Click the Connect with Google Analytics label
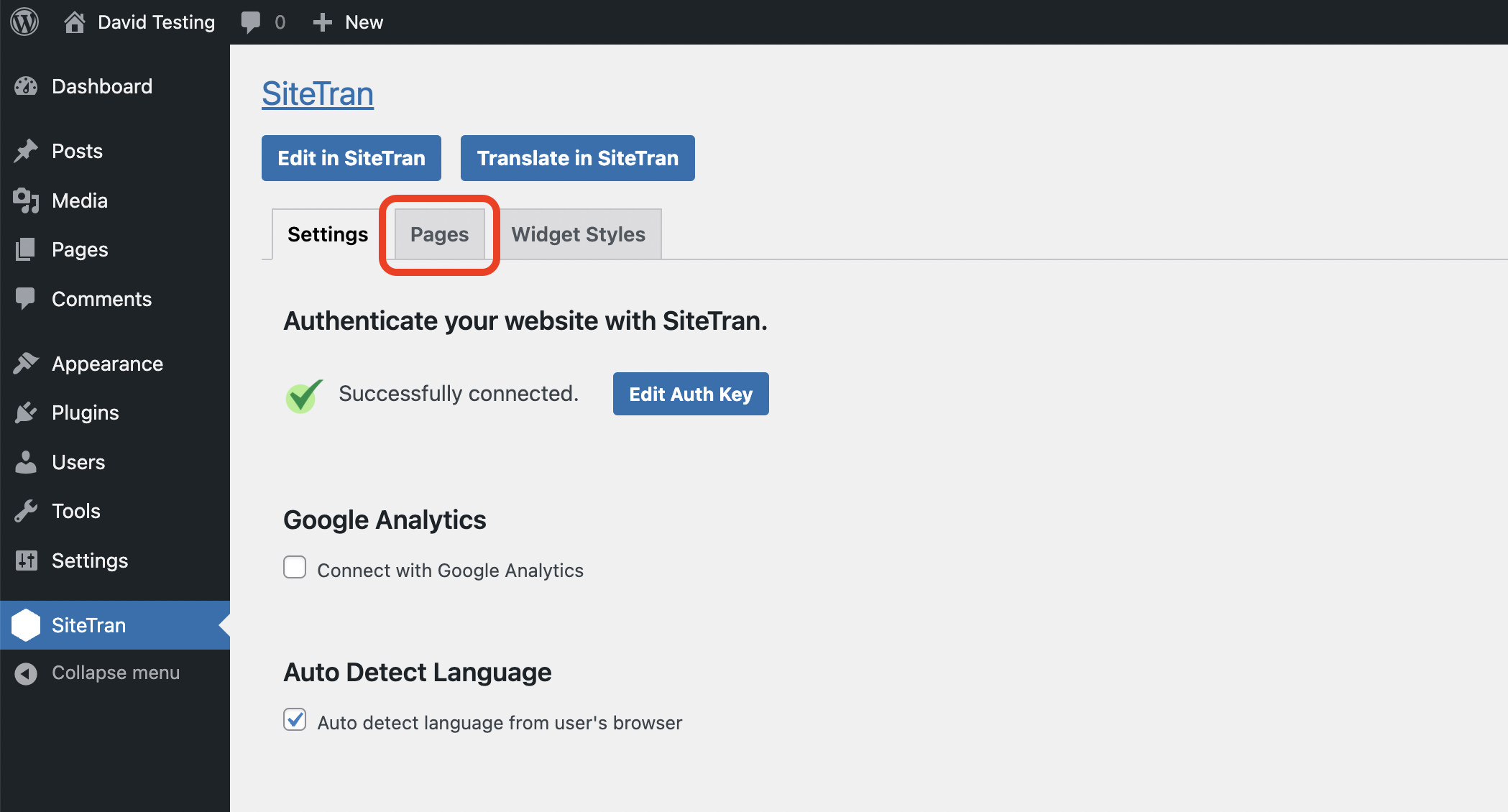 coord(451,571)
